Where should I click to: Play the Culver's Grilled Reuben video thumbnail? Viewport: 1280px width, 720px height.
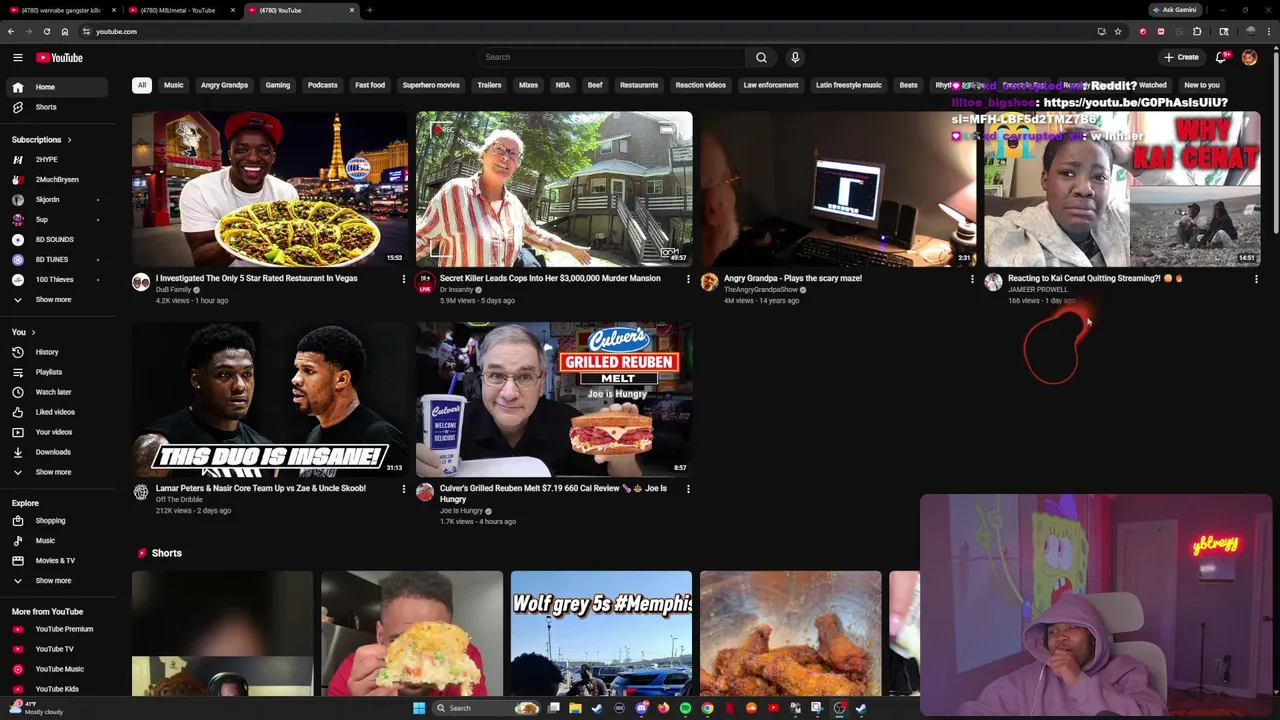click(554, 399)
